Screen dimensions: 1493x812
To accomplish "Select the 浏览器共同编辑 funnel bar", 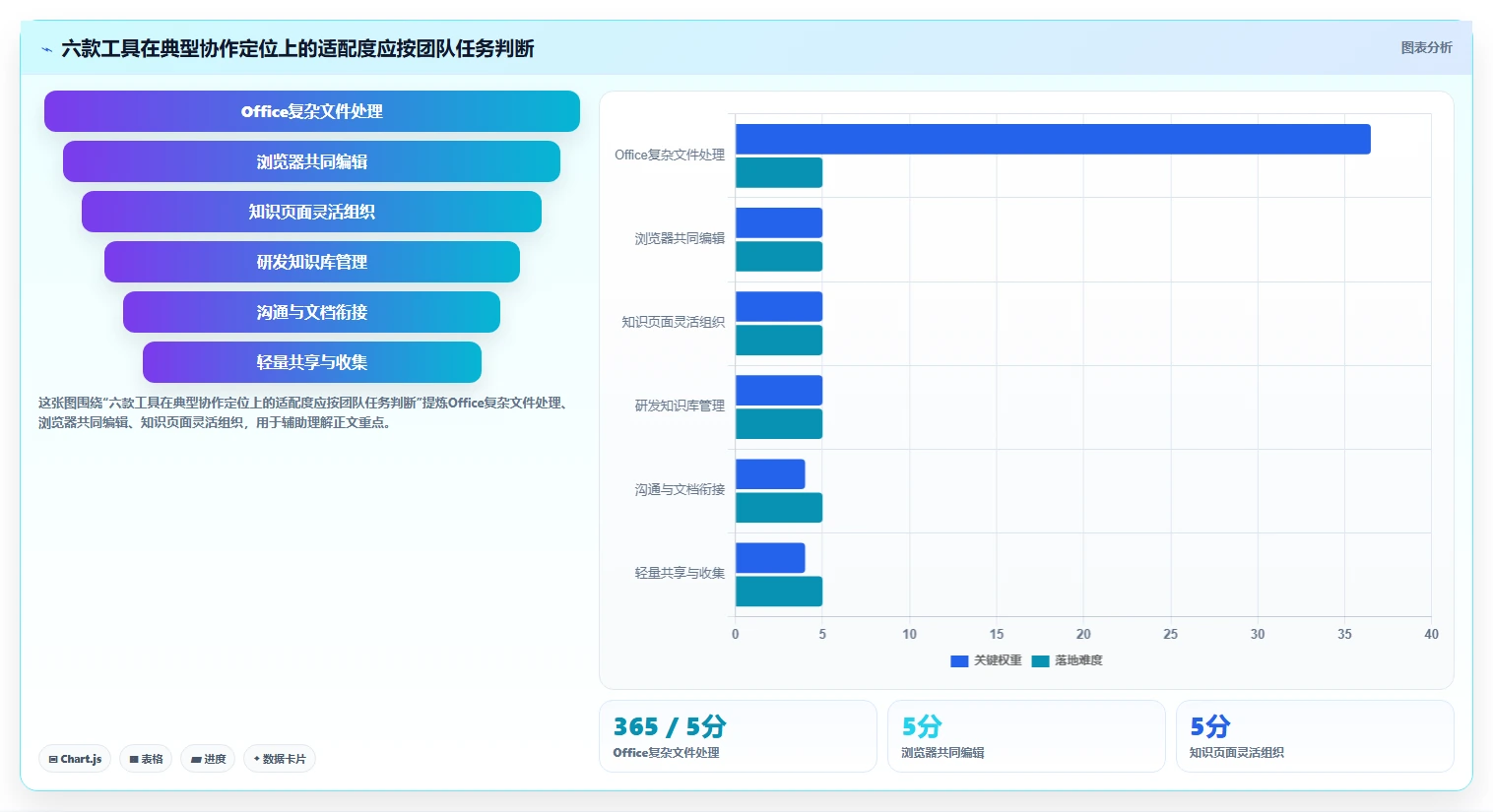I will [311, 161].
